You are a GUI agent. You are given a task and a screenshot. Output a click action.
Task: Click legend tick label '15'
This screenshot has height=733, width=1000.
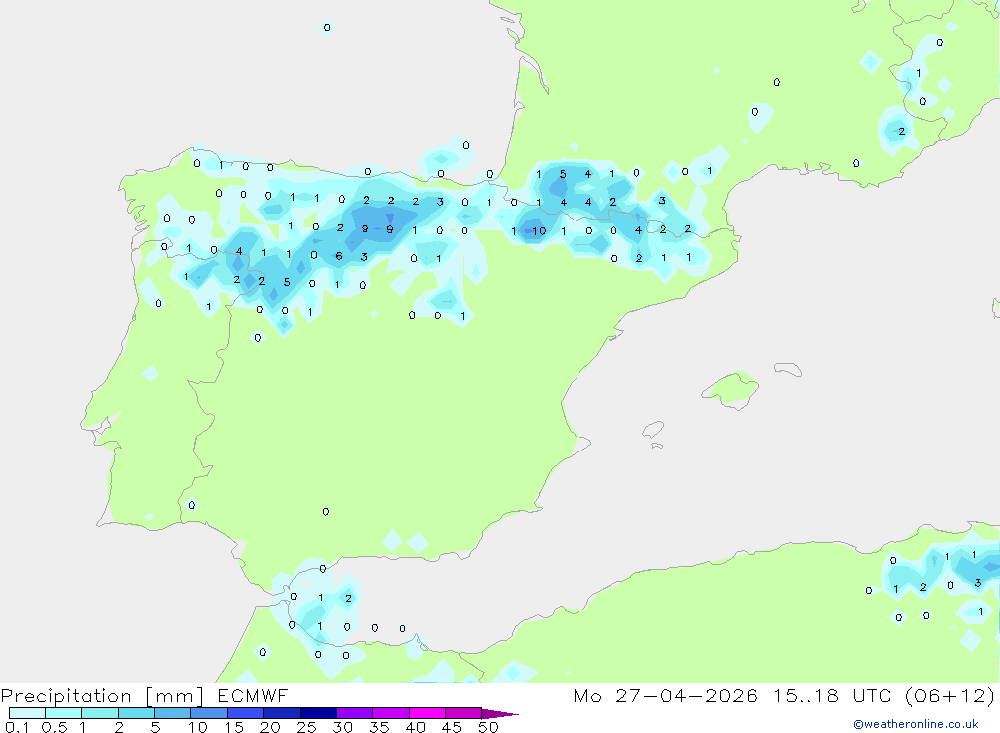click(233, 727)
